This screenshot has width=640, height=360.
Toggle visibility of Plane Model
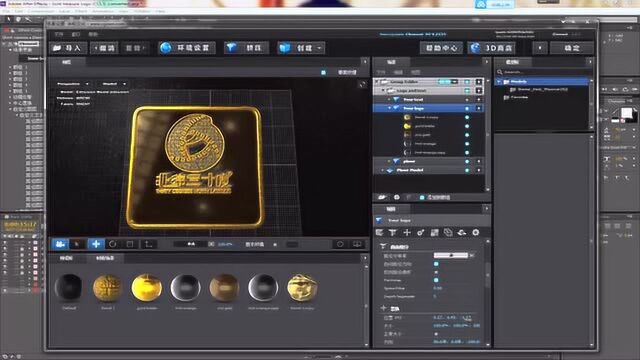coord(467,170)
